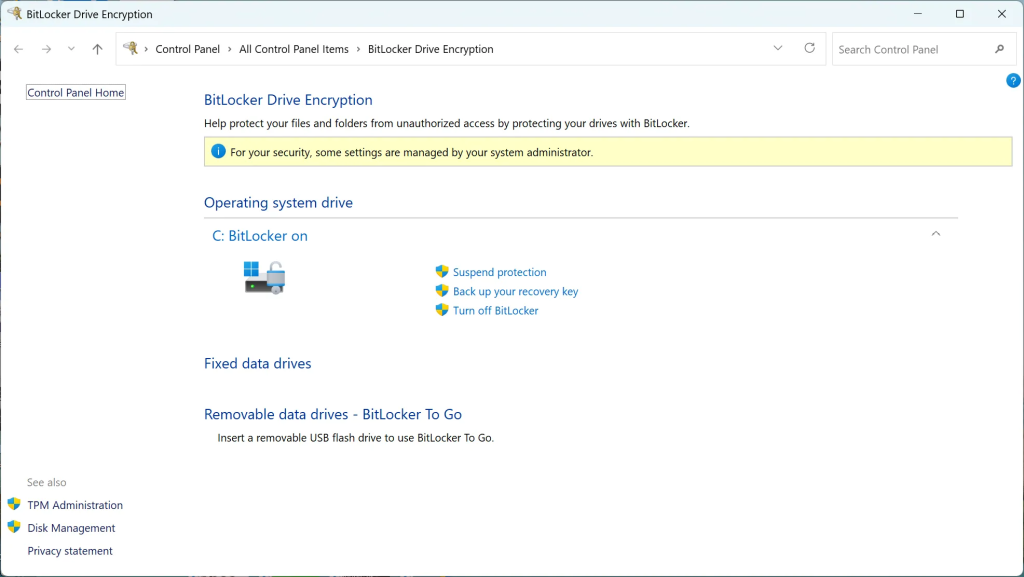Screen dimensions: 1024x577
Task: Launch Disk Management from See also
Action: (71, 528)
